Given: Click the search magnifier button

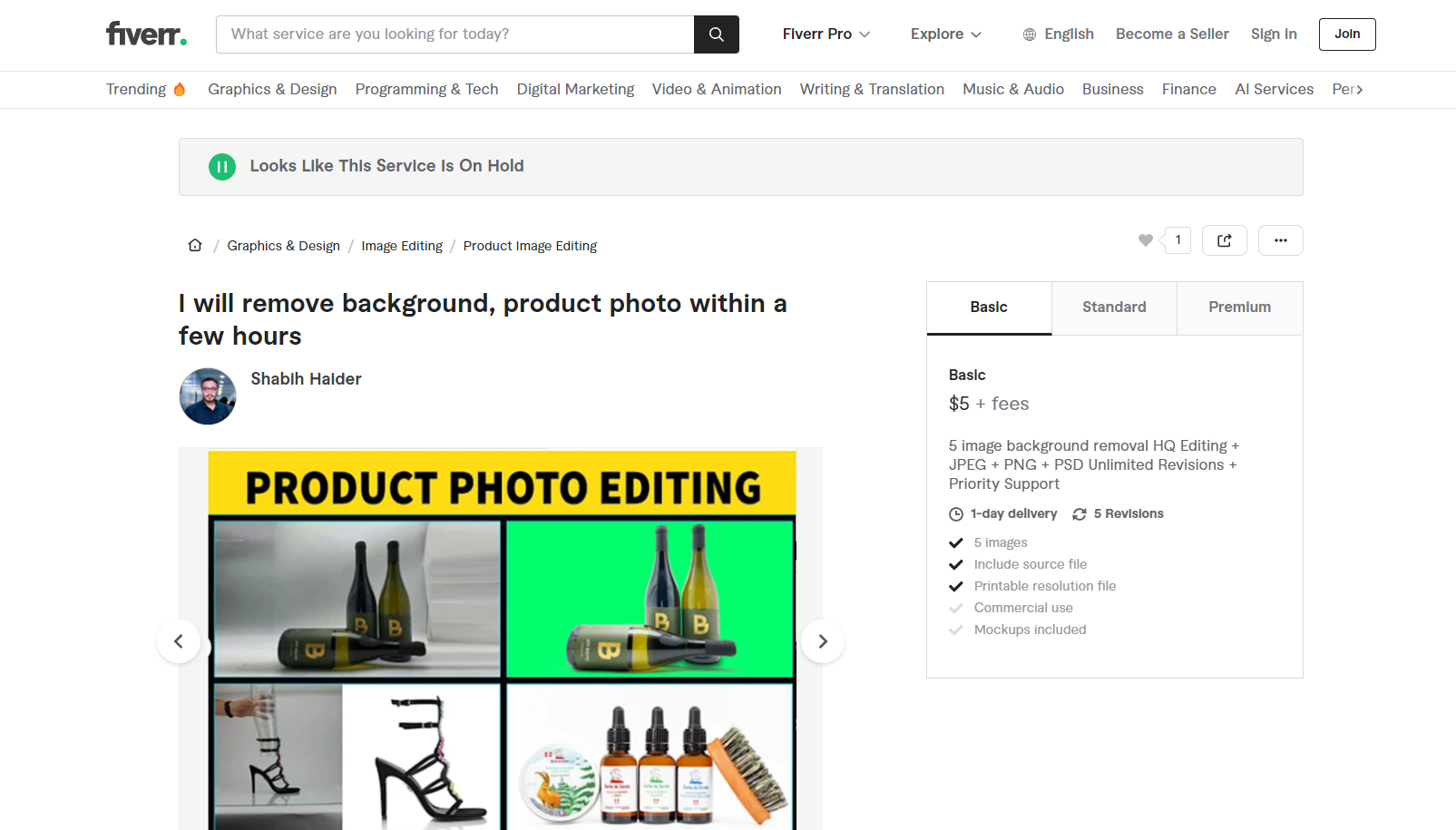Looking at the screenshot, I should (716, 34).
